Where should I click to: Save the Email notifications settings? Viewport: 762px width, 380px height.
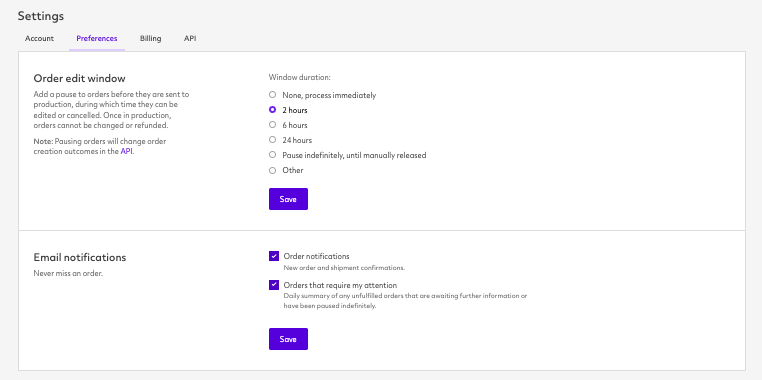(x=288, y=339)
